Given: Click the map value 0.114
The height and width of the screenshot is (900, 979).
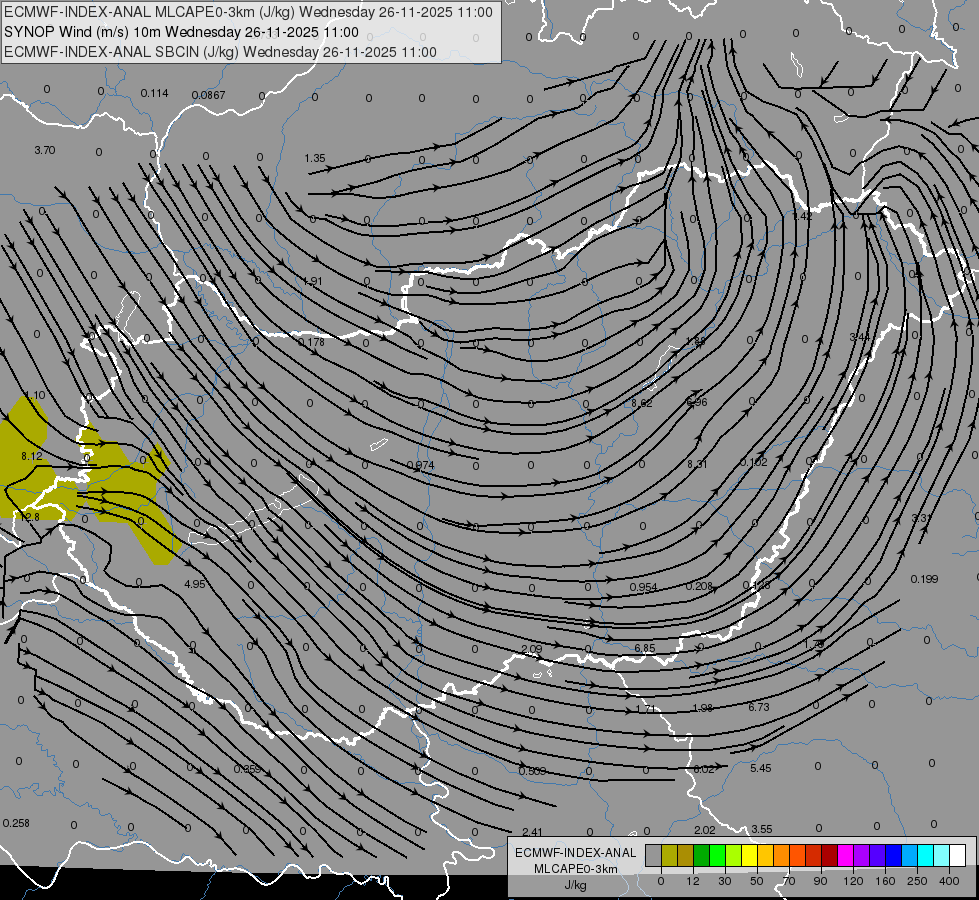Looking at the screenshot, I should [x=154, y=93].
